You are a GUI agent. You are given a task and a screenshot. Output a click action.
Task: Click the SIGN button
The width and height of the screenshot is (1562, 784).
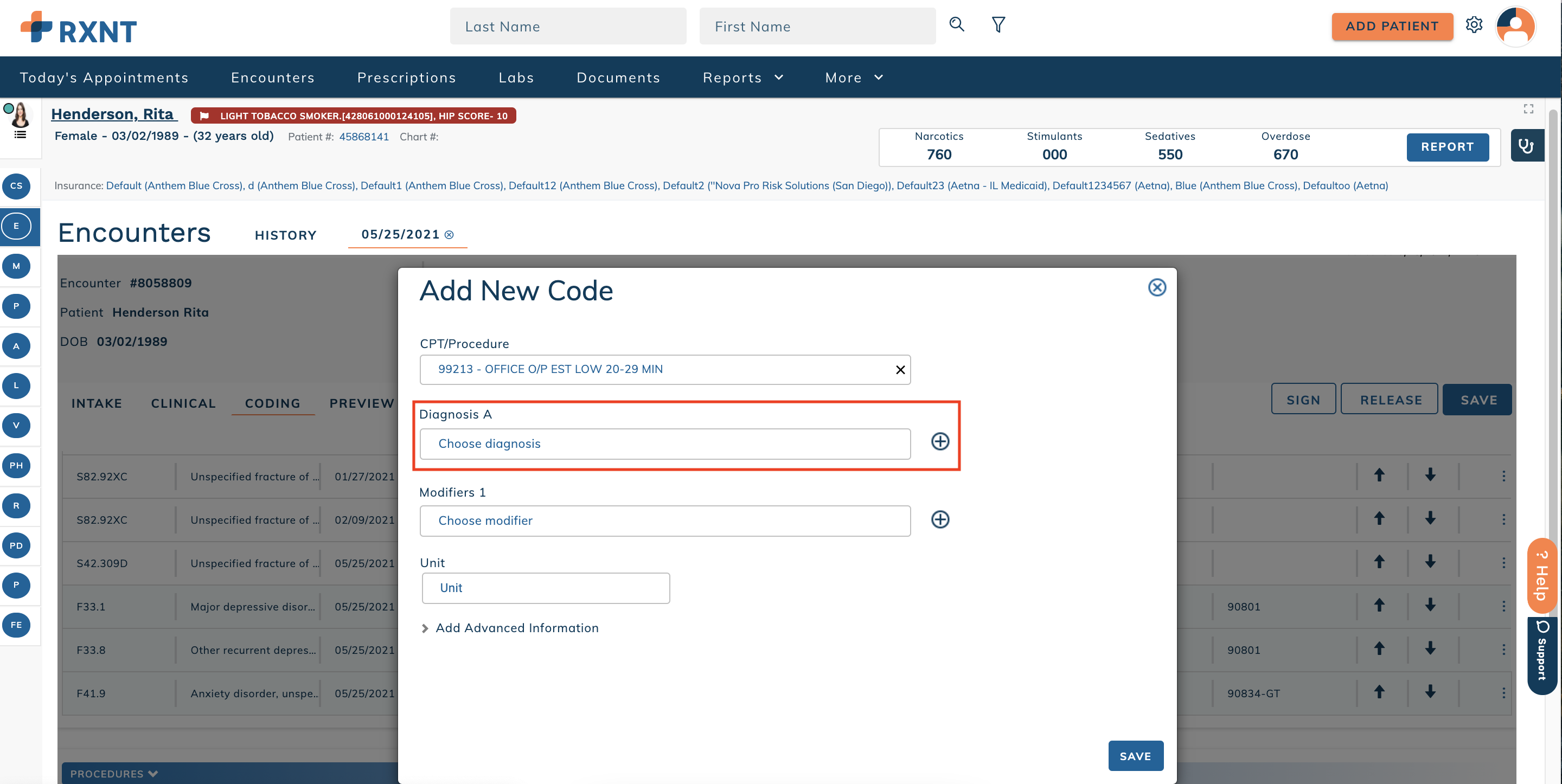tap(1303, 400)
